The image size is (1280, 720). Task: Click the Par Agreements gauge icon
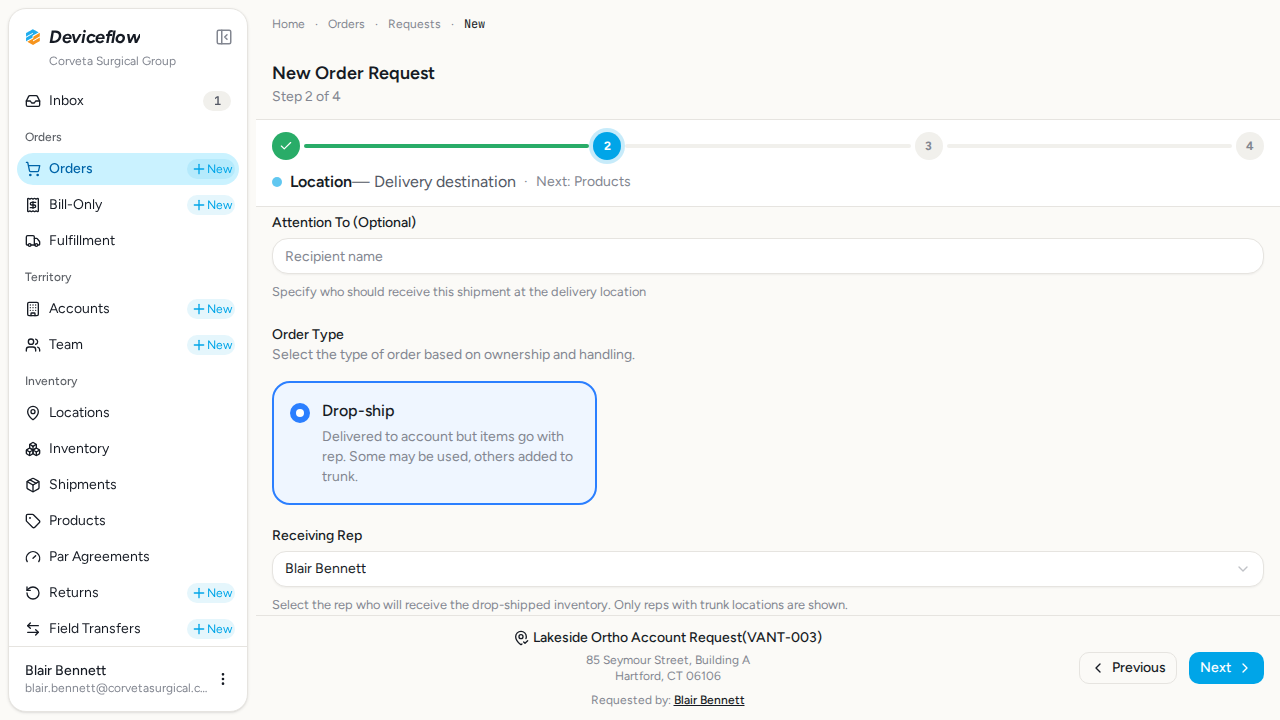tap(33, 557)
